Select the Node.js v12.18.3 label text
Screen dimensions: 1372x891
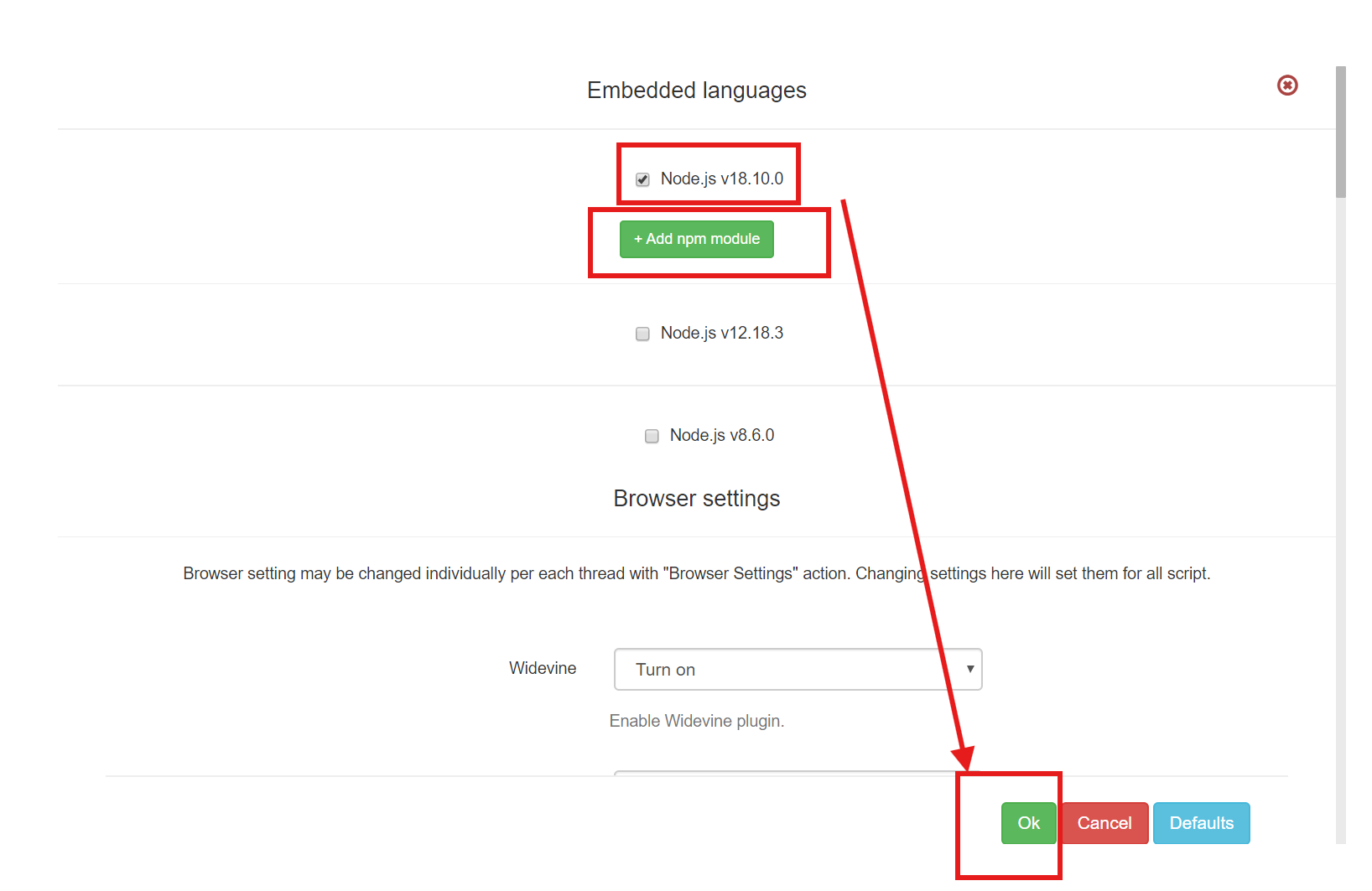tap(721, 334)
